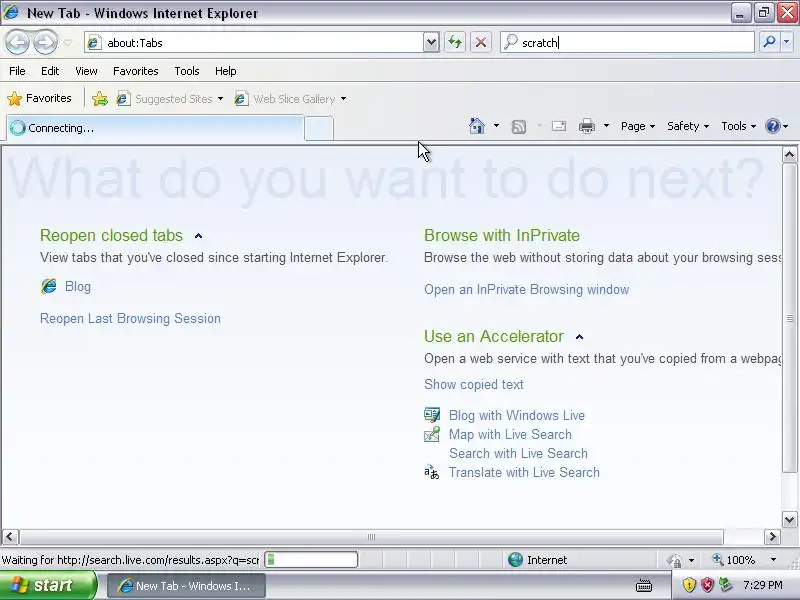Viewport: 800px width, 600px height.
Task: Click the vertical scrollbar down arrow
Action: pos(789,520)
